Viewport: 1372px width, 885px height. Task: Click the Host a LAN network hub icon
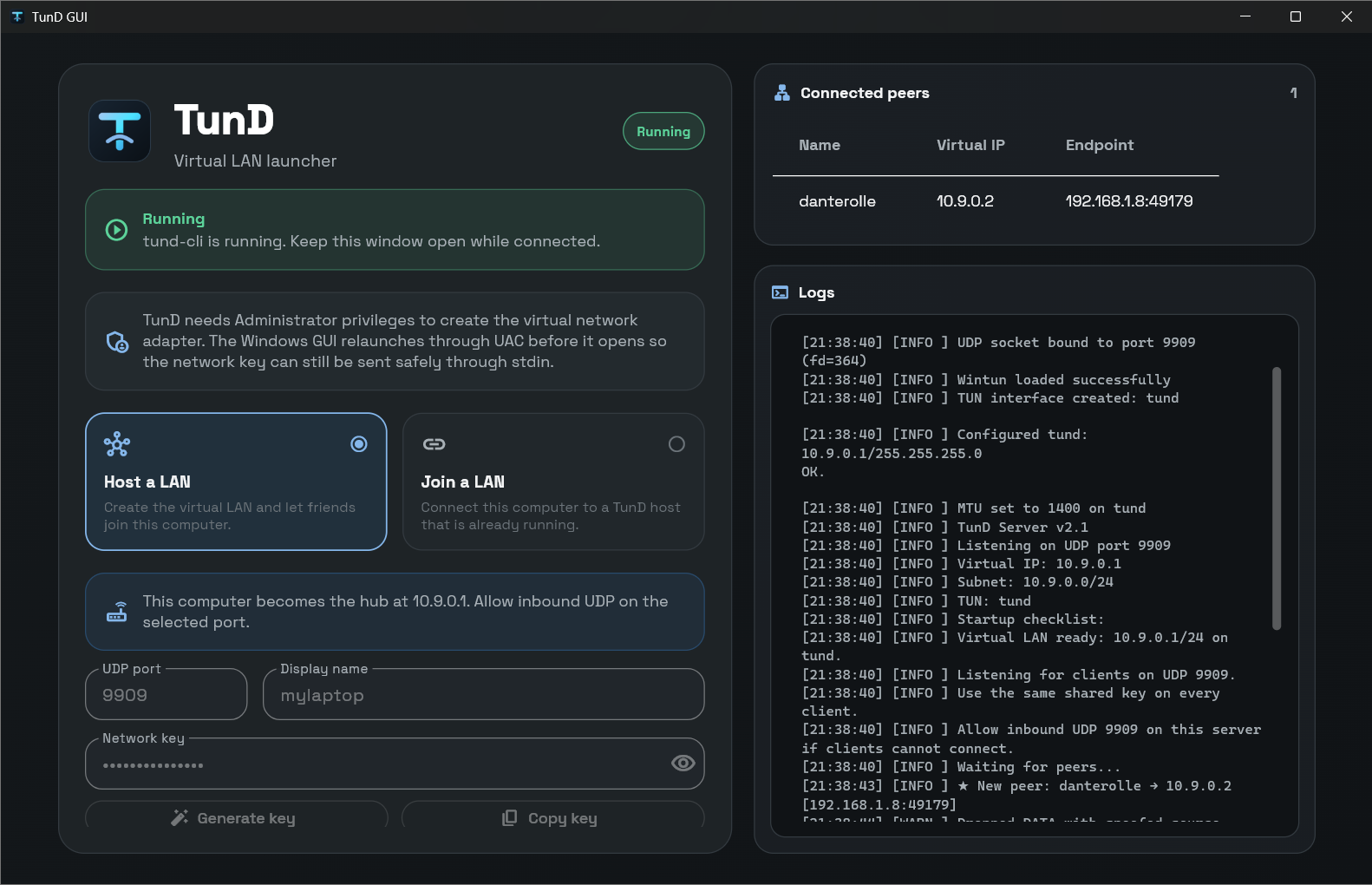(117, 445)
